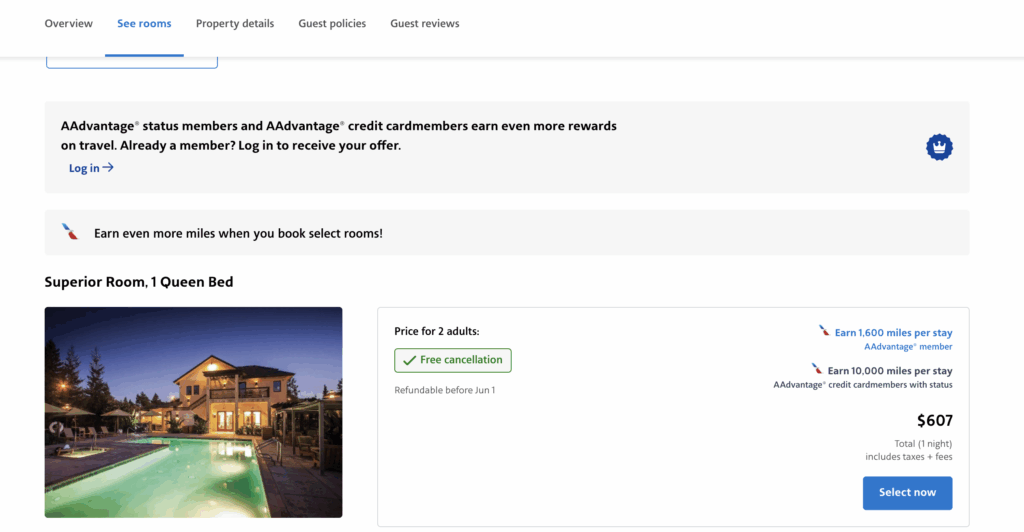Open the Guest reviews tab
1024x532 pixels.
click(x=424, y=24)
